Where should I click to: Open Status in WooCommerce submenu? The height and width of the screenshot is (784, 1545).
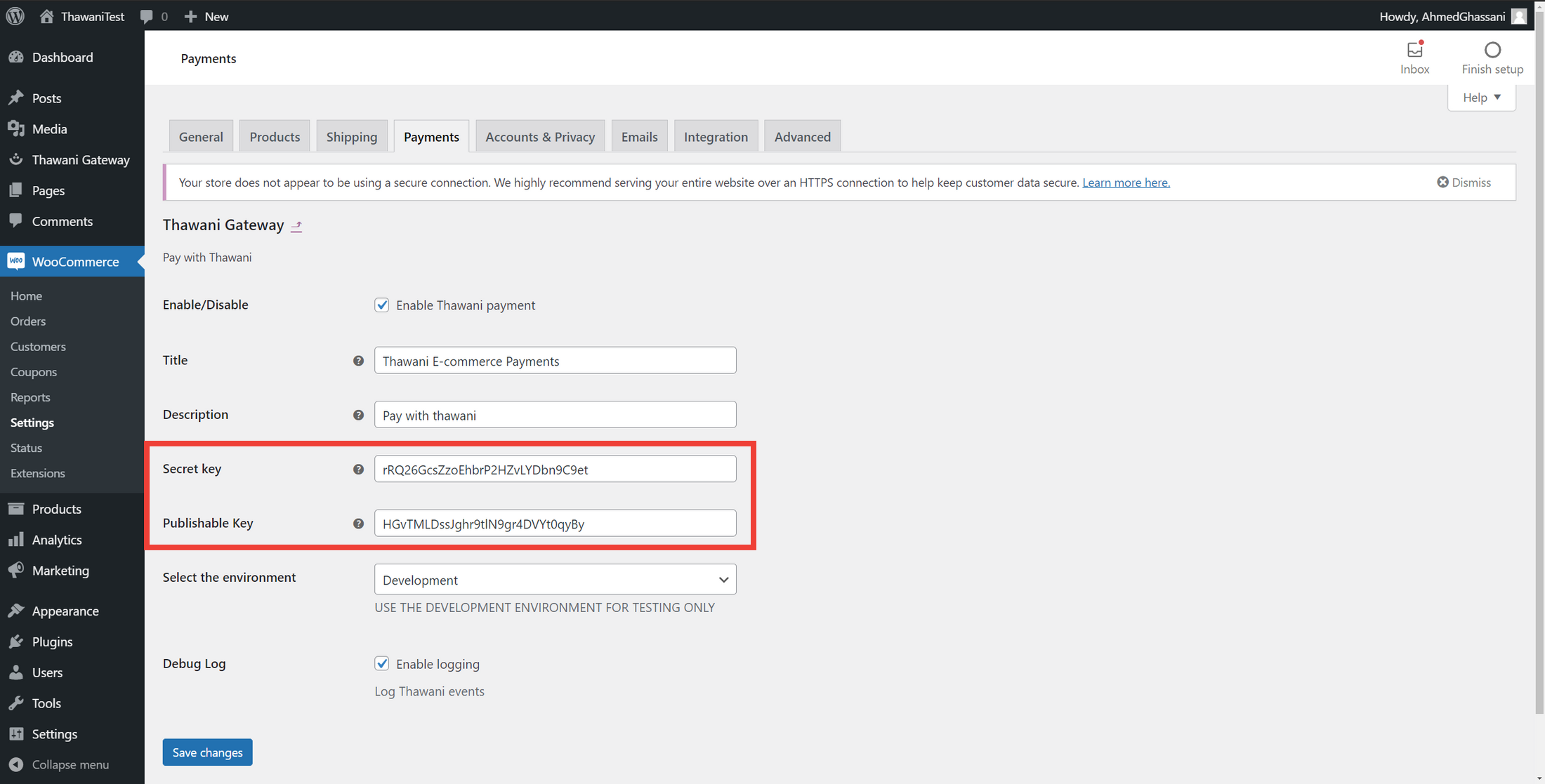point(27,448)
